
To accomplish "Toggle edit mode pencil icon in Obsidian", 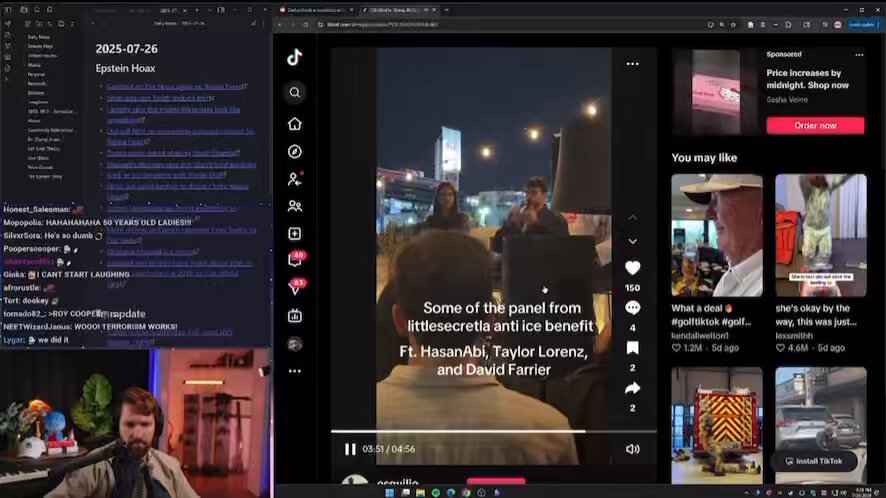I will pyautogui.click(x=254, y=24).
